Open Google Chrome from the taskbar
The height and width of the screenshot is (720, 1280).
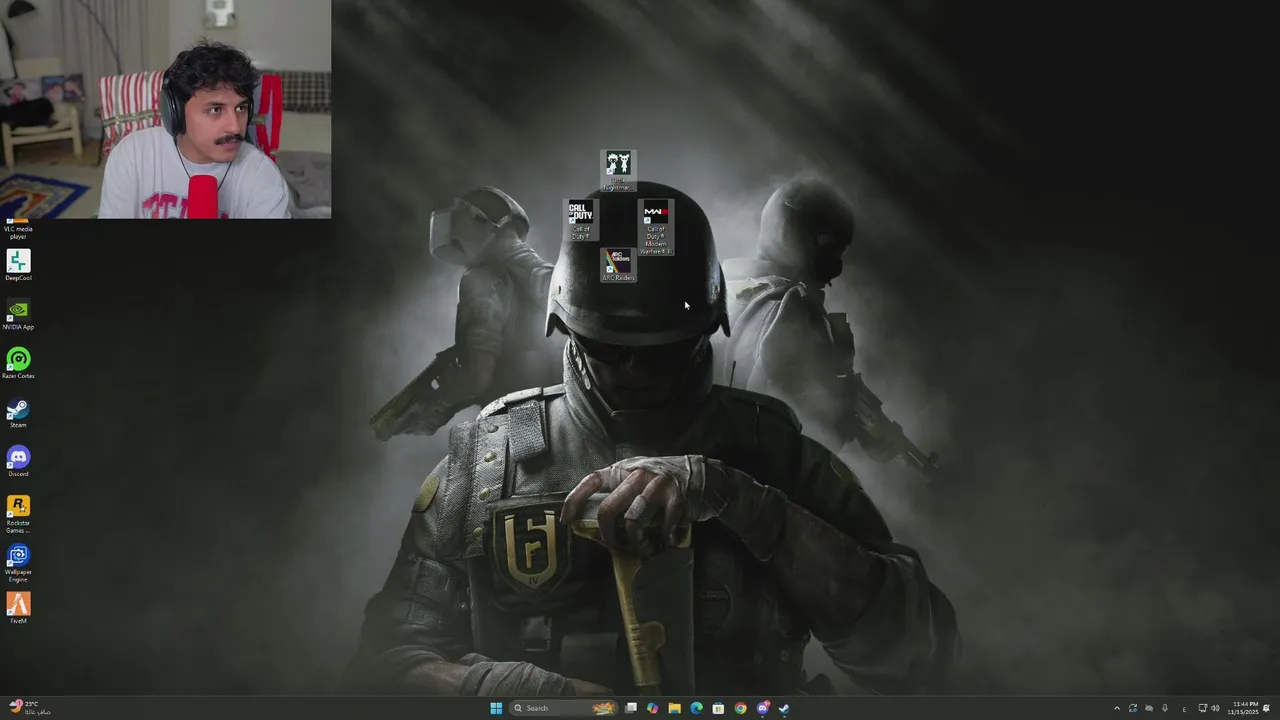[740, 708]
